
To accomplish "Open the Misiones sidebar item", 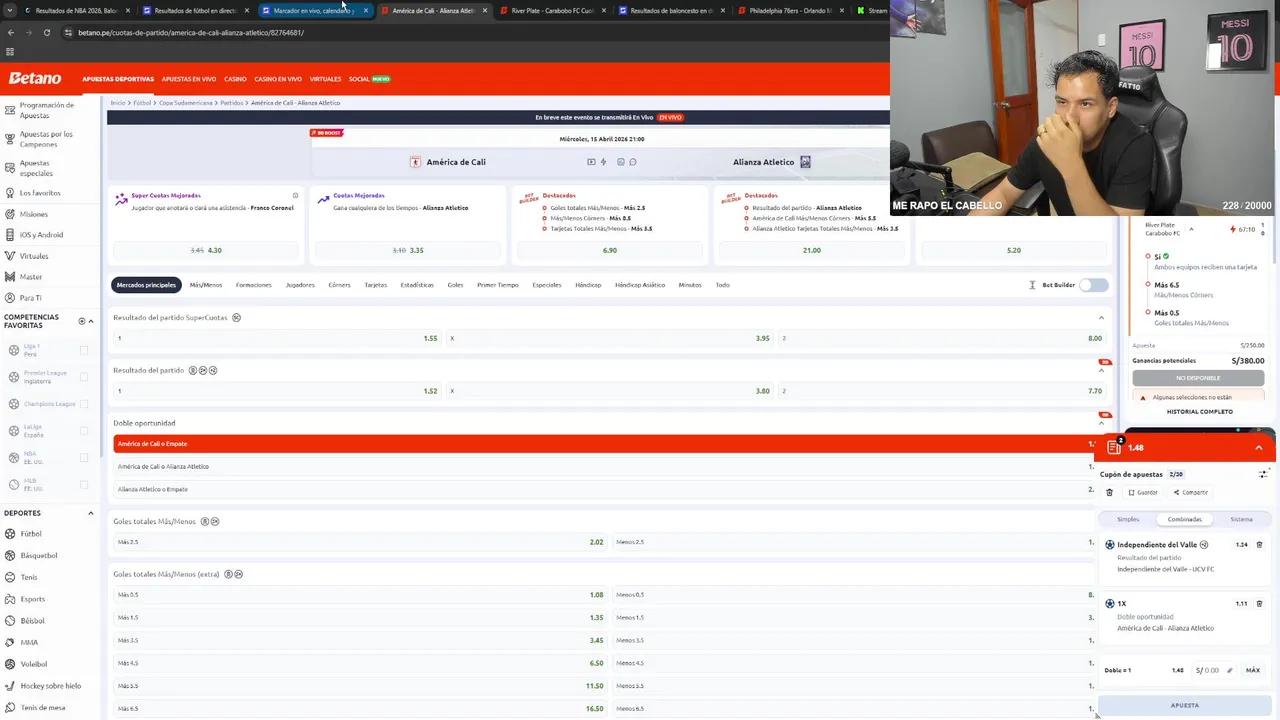I will point(33,214).
